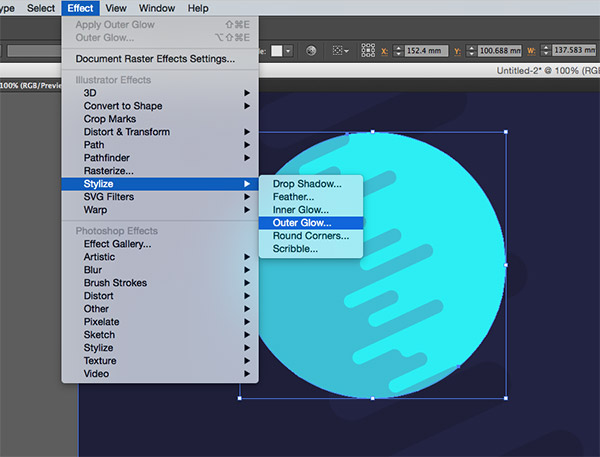Open Document Raster Effects Settings
Image resolution: width=600 pixels, height=457 pixels.
[x=155, y=59]
